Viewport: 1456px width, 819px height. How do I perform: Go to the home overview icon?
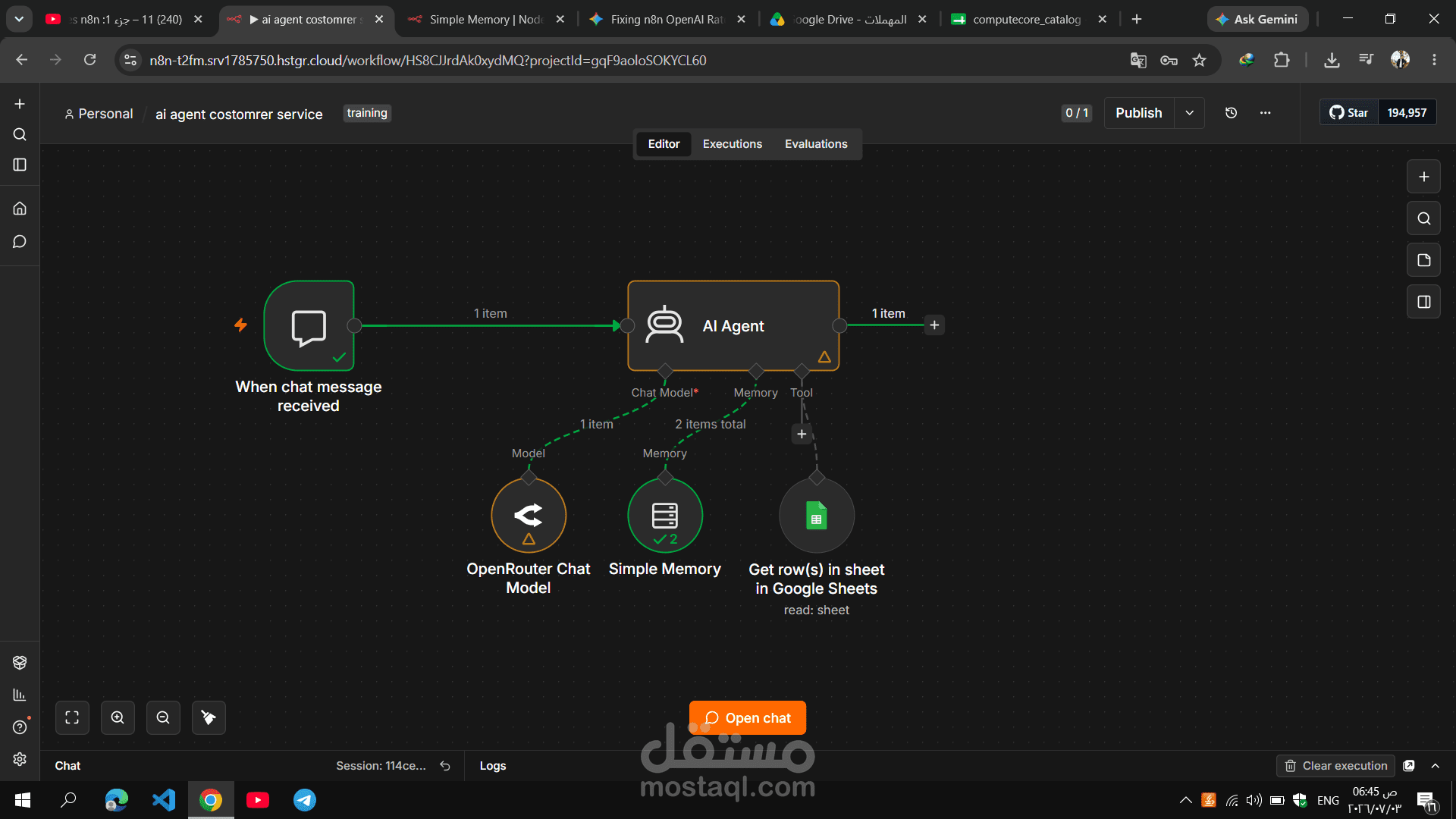click(x=20, y=208)
